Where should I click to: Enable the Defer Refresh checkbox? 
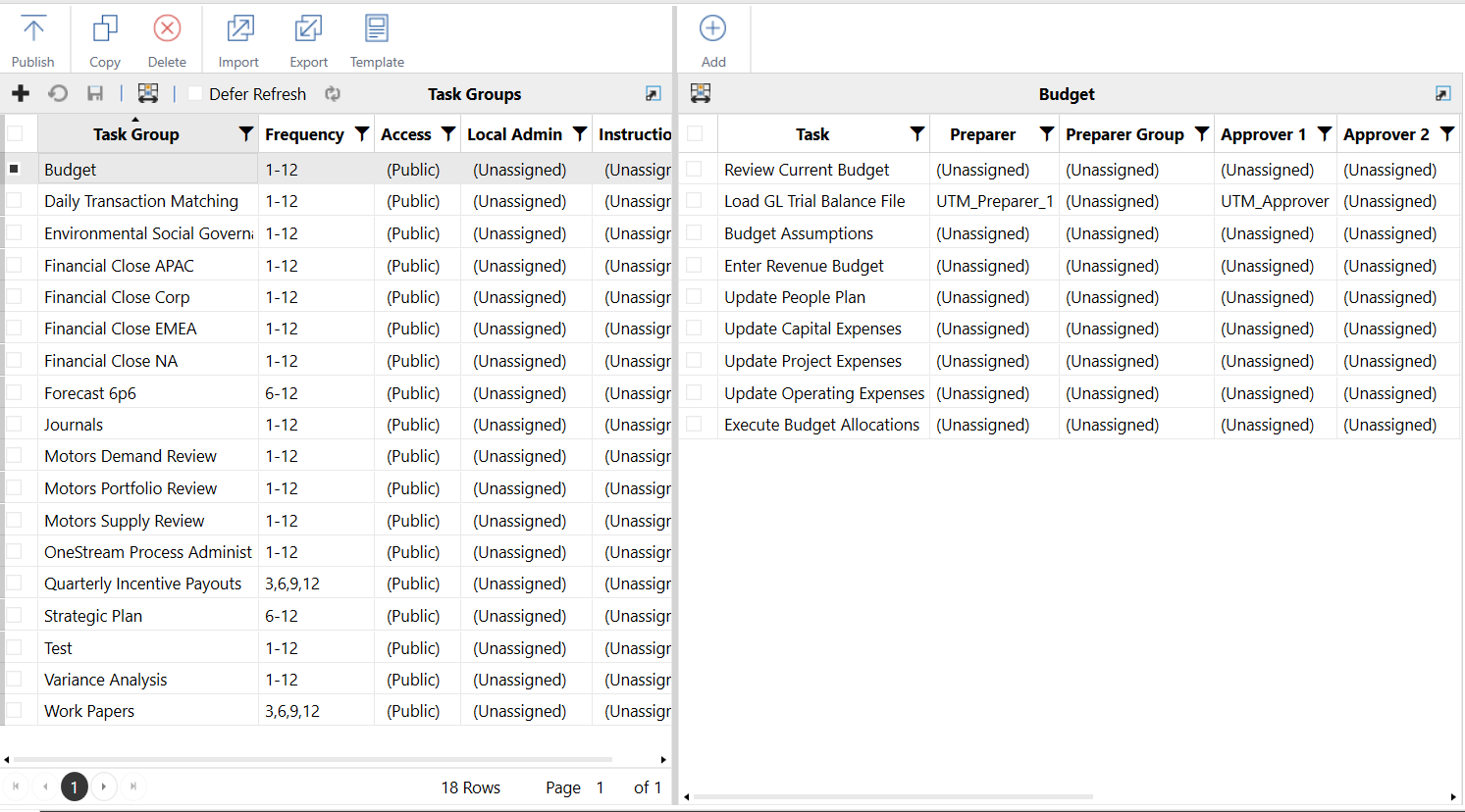click(195, 93)
